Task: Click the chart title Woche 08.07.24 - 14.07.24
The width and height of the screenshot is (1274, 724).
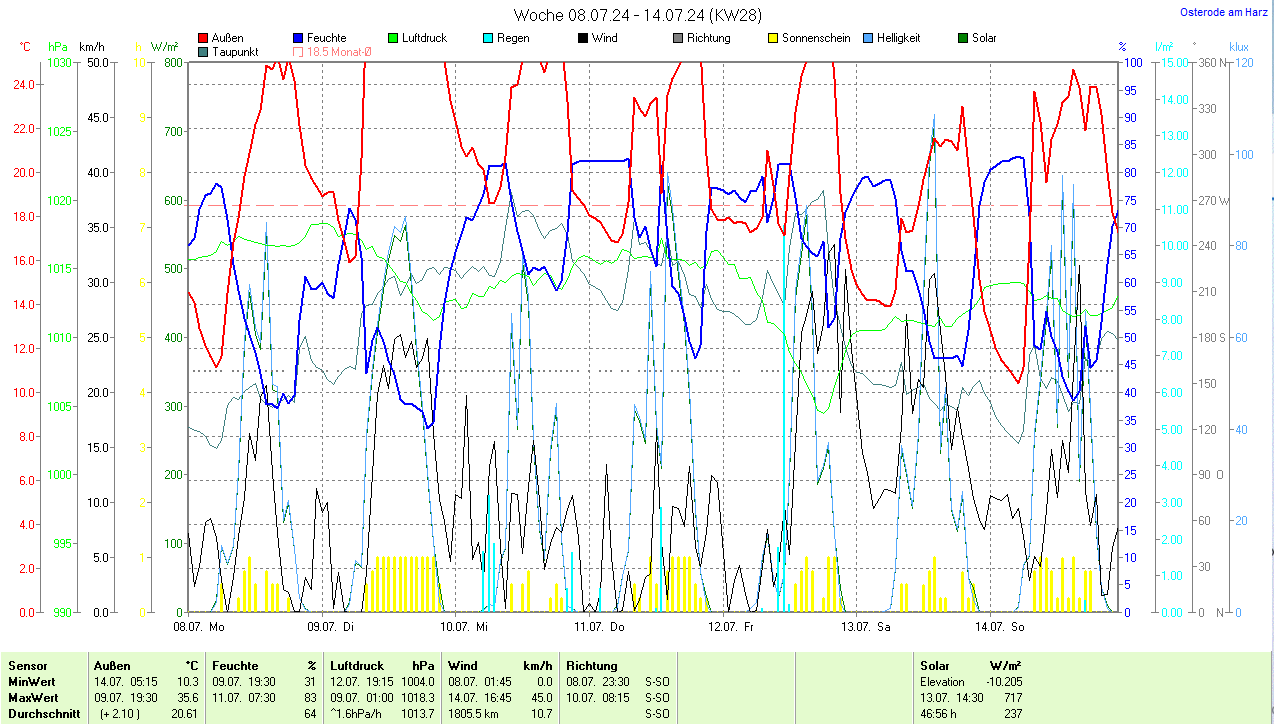Action: (618, 15)
